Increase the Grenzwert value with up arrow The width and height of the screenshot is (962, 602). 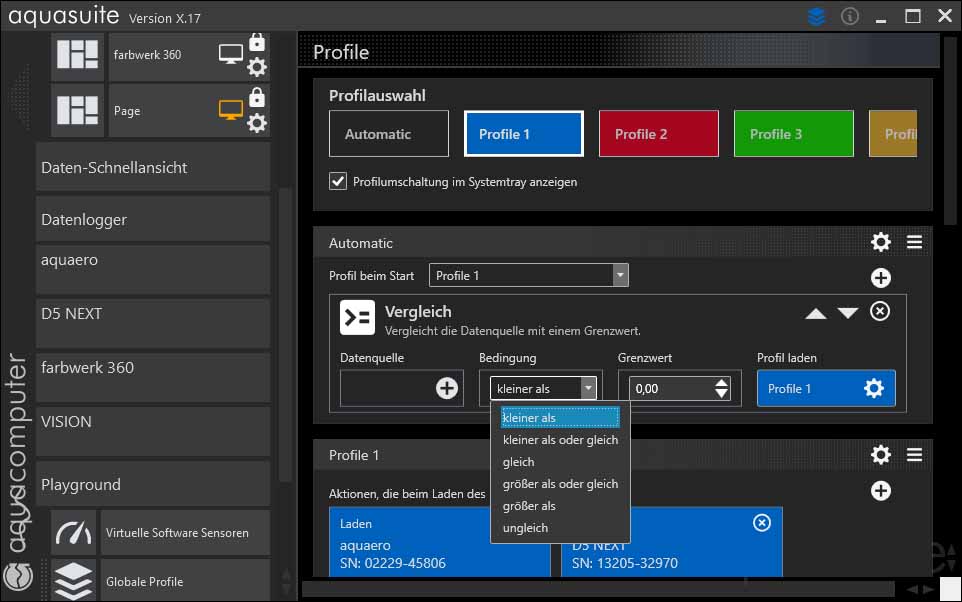722,383
